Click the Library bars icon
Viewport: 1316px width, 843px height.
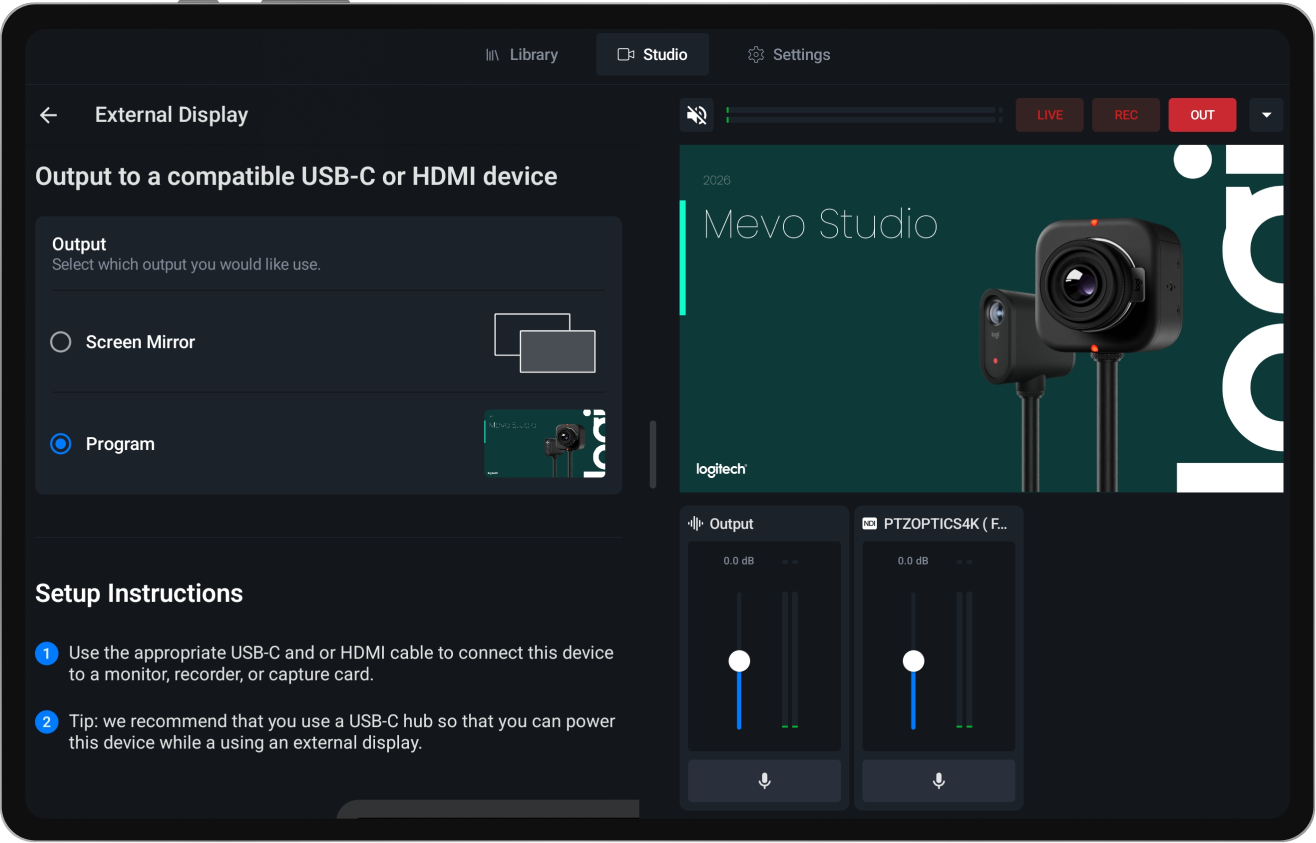(x=493, y=54)
